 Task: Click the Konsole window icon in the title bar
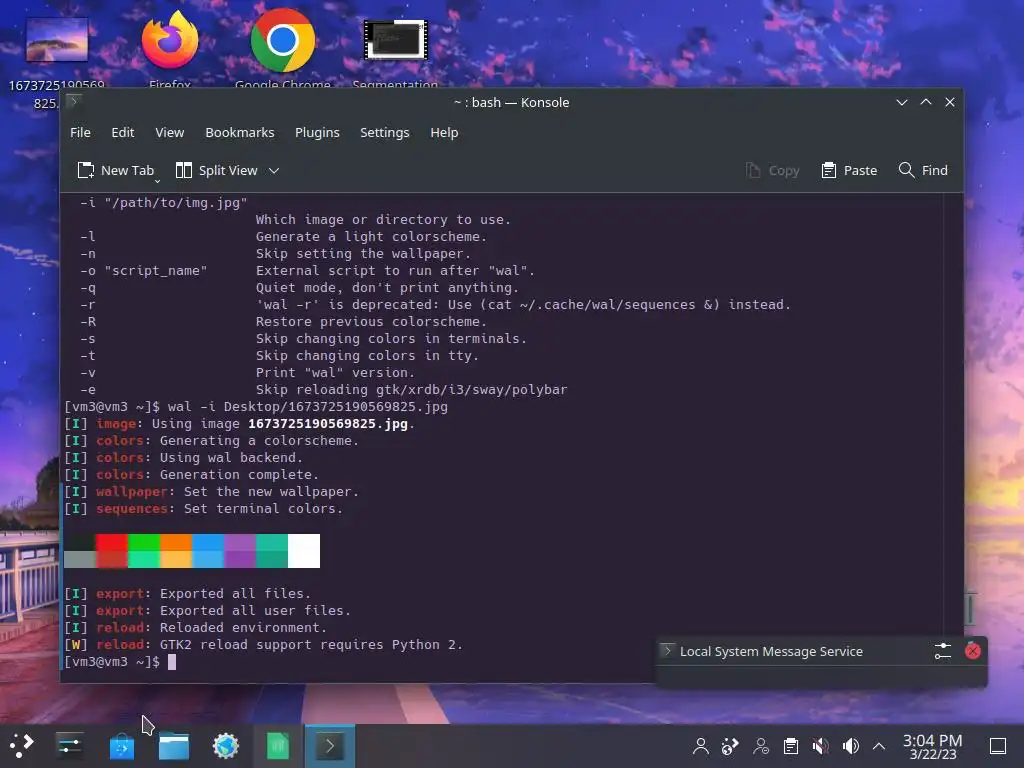(74, 101)
